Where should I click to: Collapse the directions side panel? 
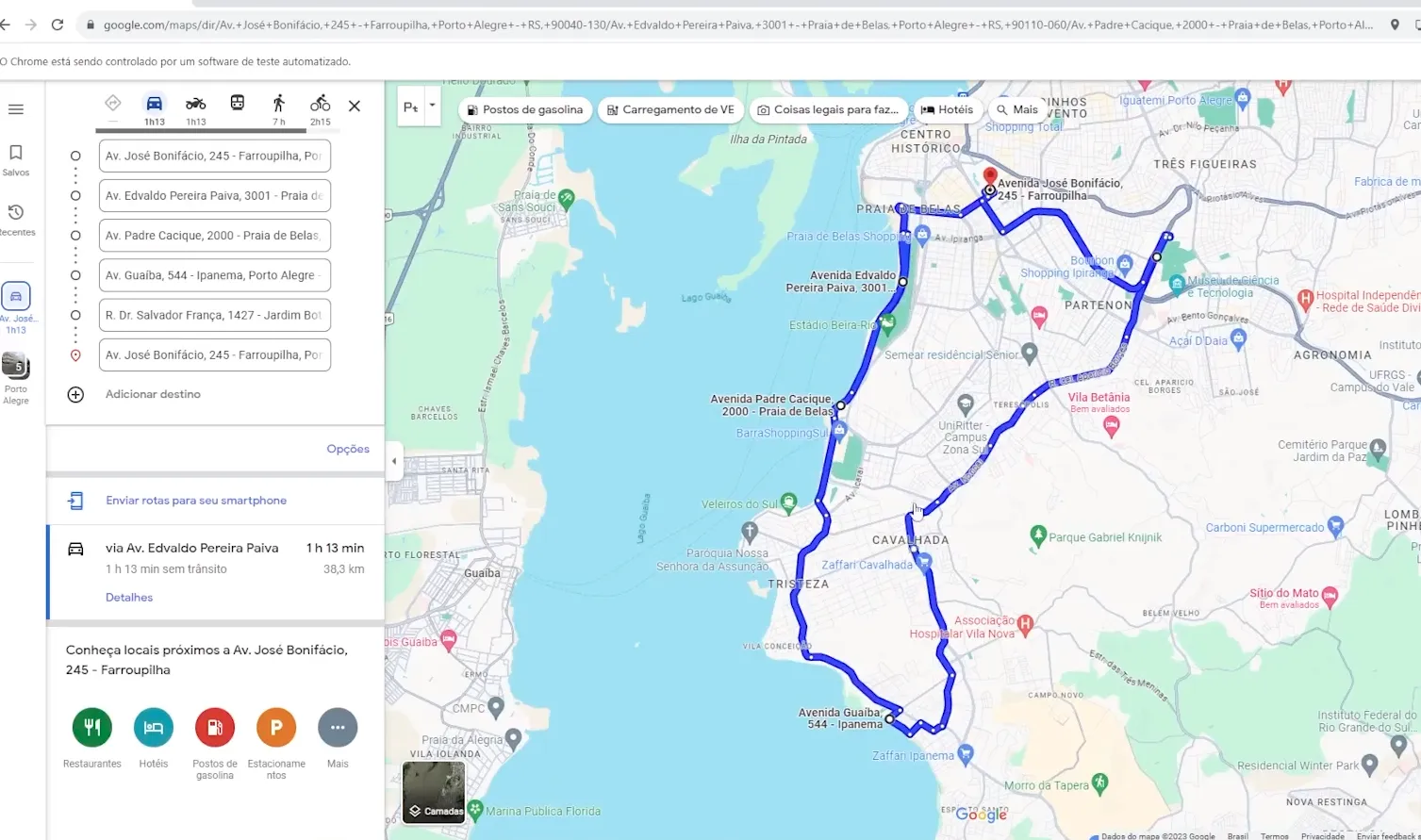(x=394, y=461)
